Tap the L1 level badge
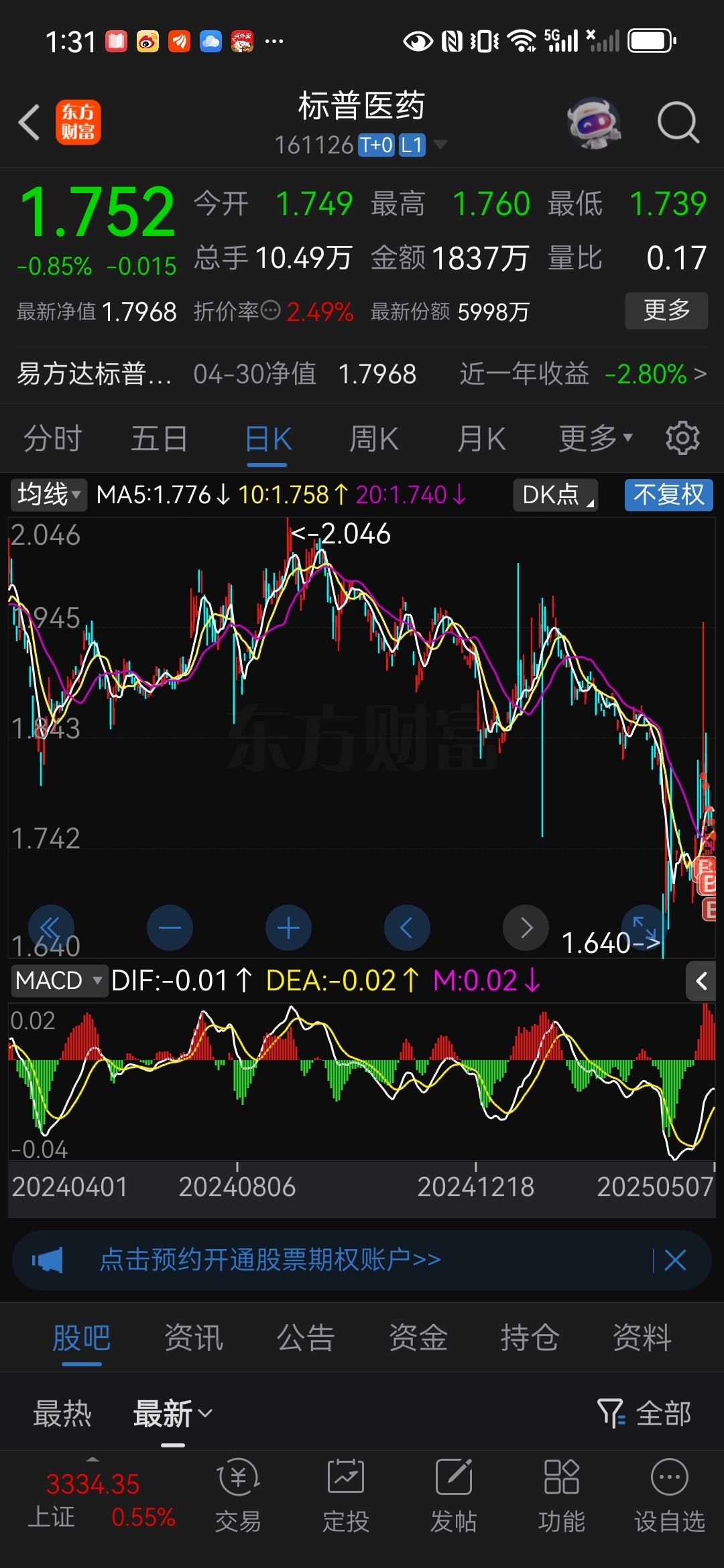The width and height of the screenshot is (724, 1568). pos(412,145)
